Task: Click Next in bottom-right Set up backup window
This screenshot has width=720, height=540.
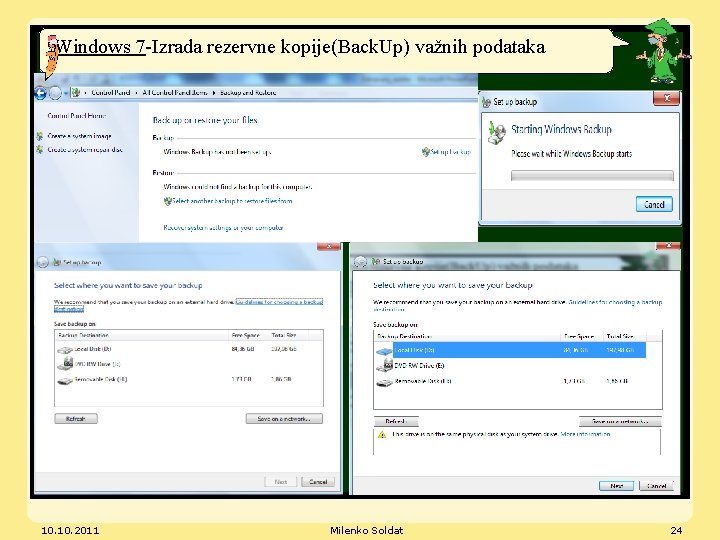Action: tap(616, 486)
